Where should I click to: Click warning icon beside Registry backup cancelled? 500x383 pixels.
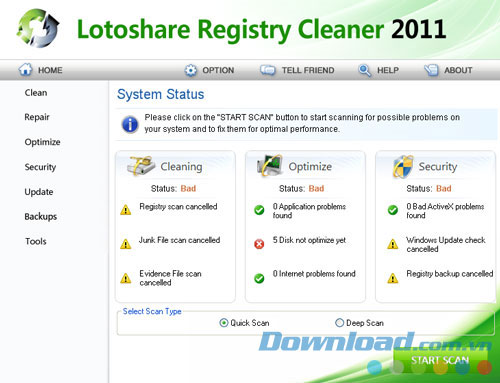[393, 278]
